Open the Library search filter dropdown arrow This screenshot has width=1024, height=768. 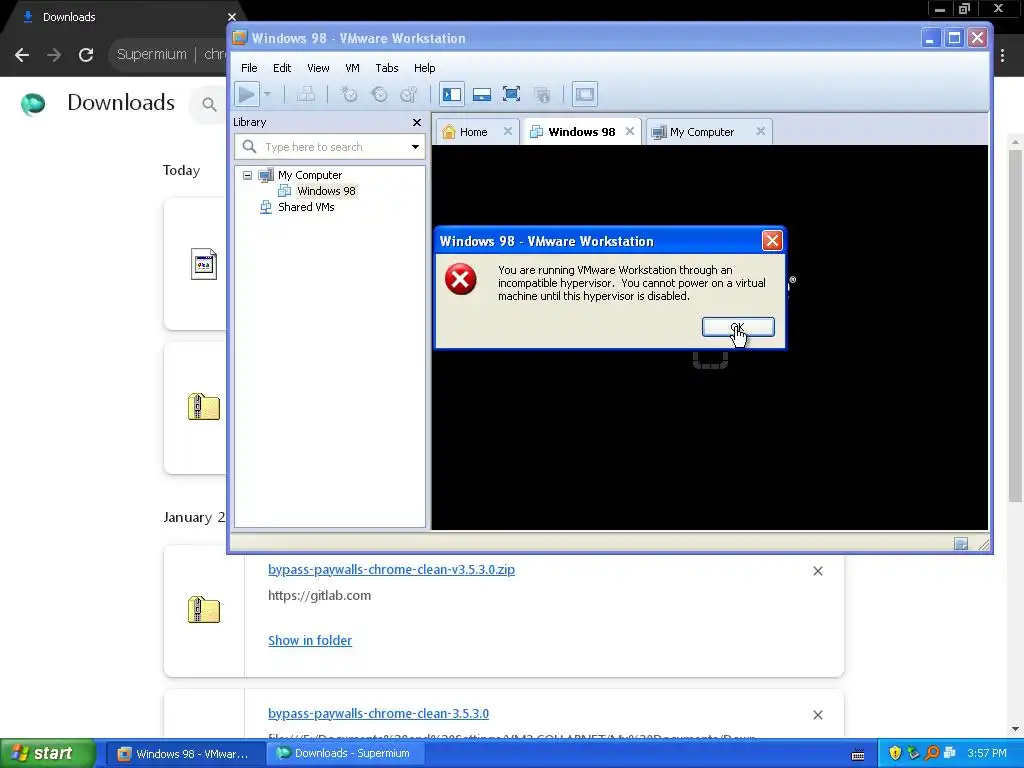point(415,147)
